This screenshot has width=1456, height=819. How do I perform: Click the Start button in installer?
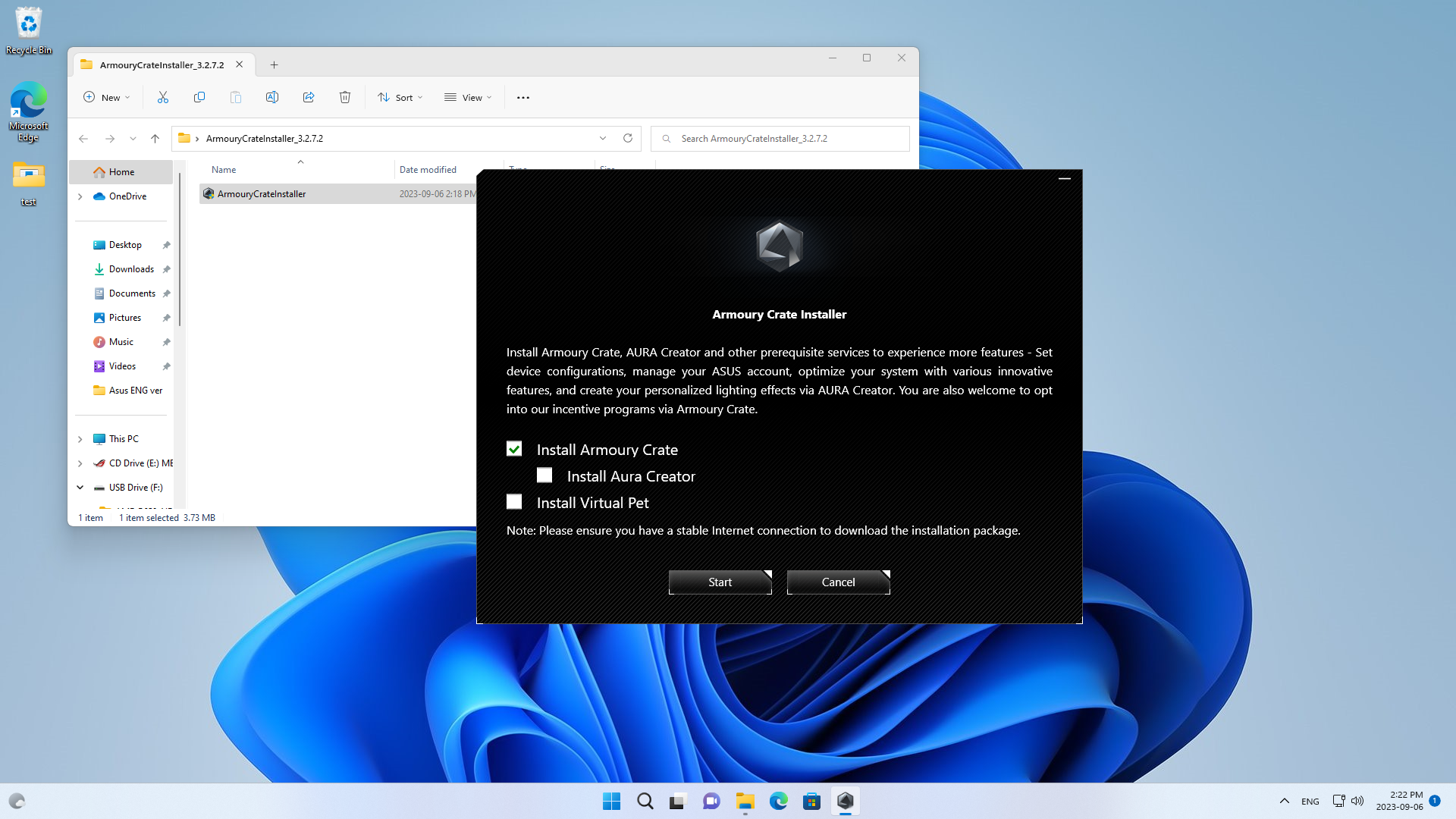point(720,582)
